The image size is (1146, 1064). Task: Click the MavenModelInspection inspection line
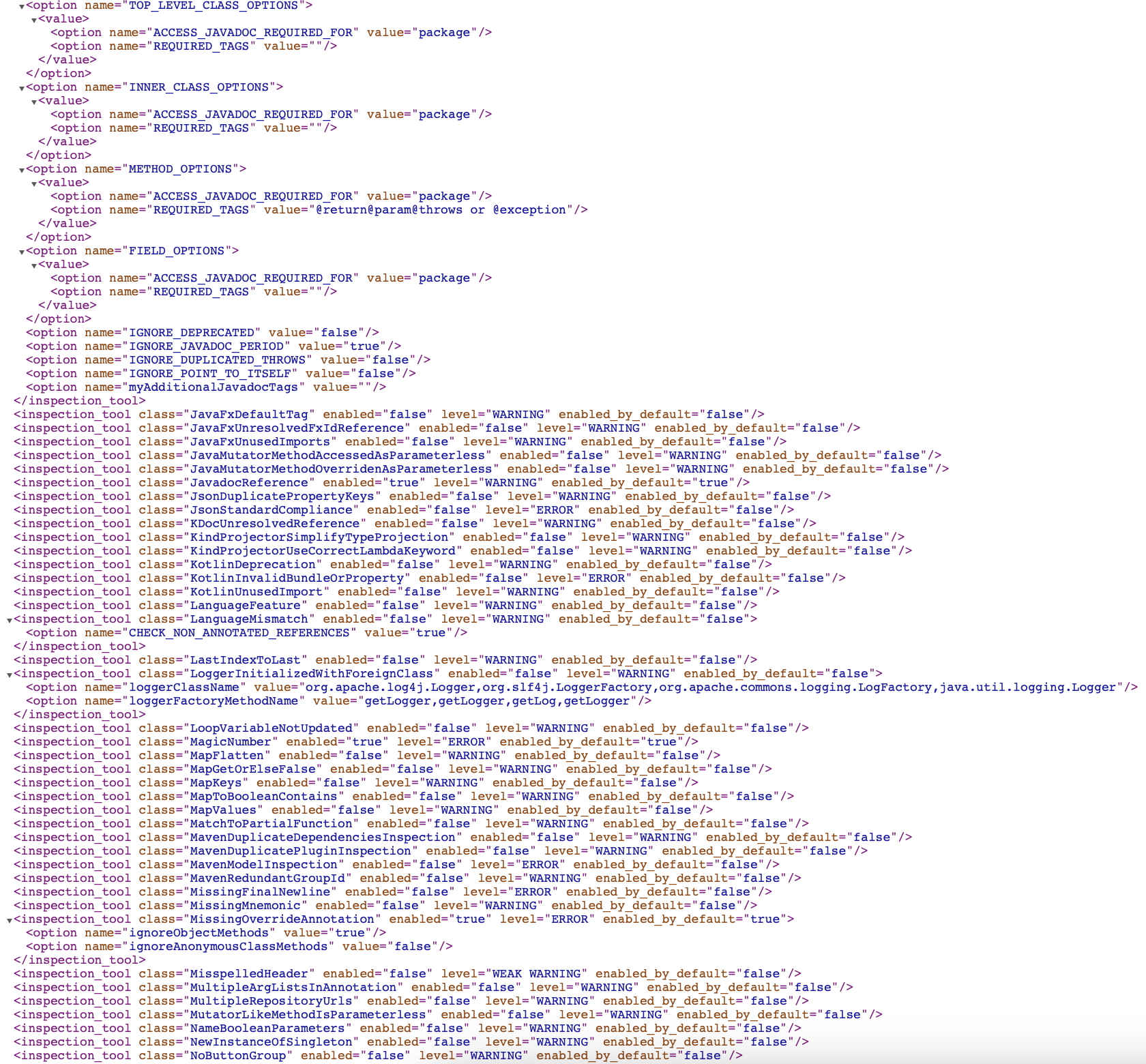pos(396,865)
